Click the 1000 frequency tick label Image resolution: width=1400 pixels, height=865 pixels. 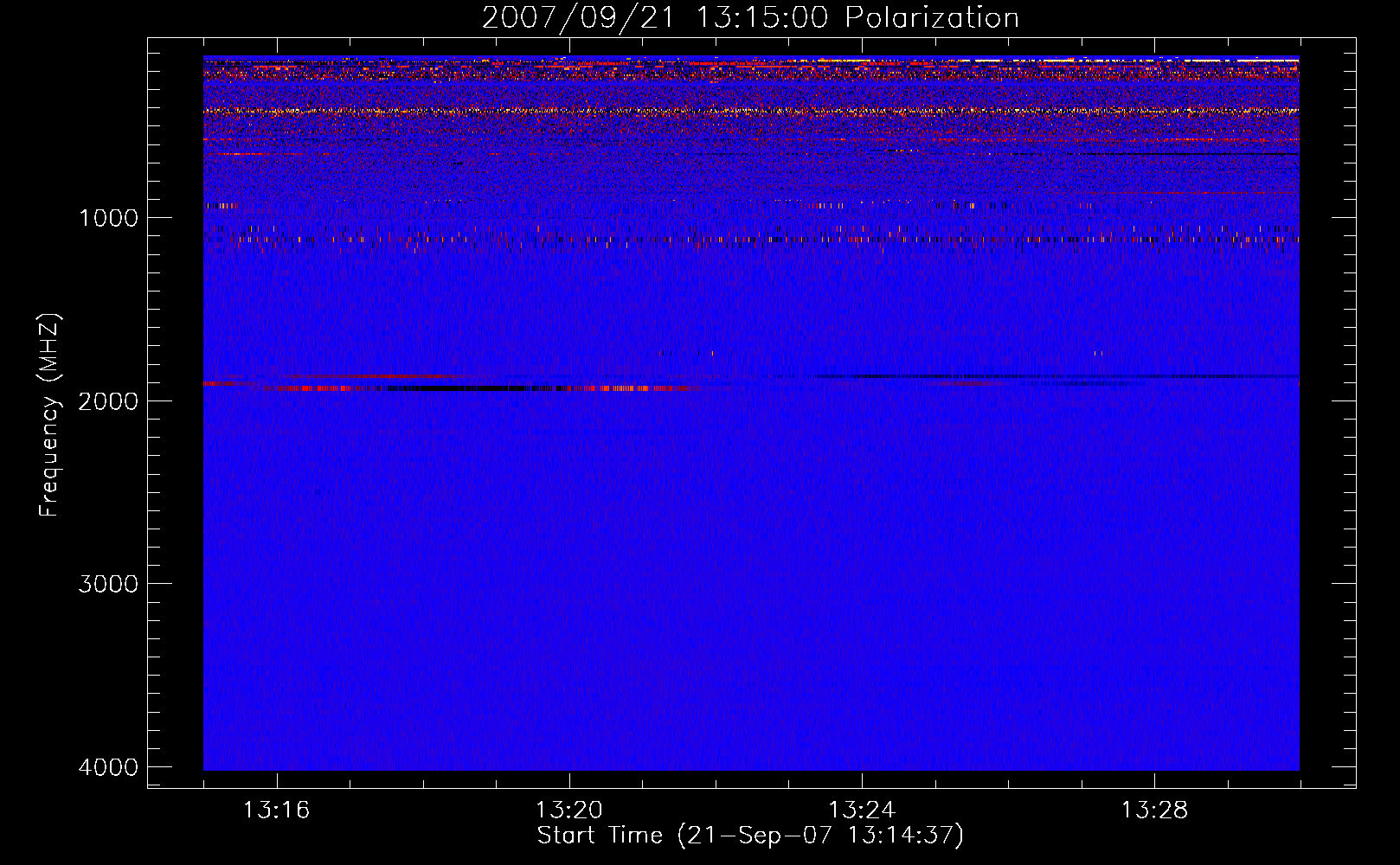(109, 217)
